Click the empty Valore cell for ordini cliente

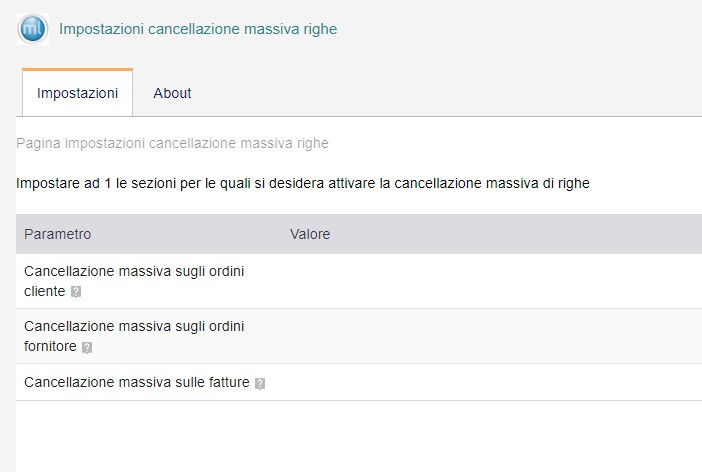[x=480, y=281]
